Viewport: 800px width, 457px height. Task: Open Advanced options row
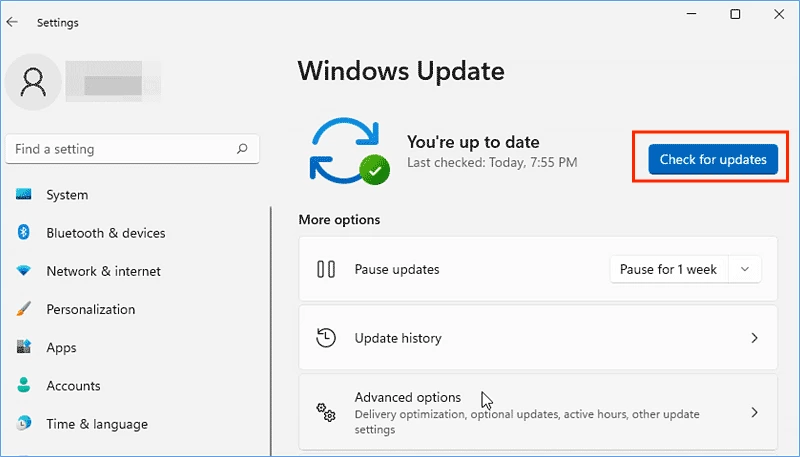pyautogui.click(x=538, y=412)
